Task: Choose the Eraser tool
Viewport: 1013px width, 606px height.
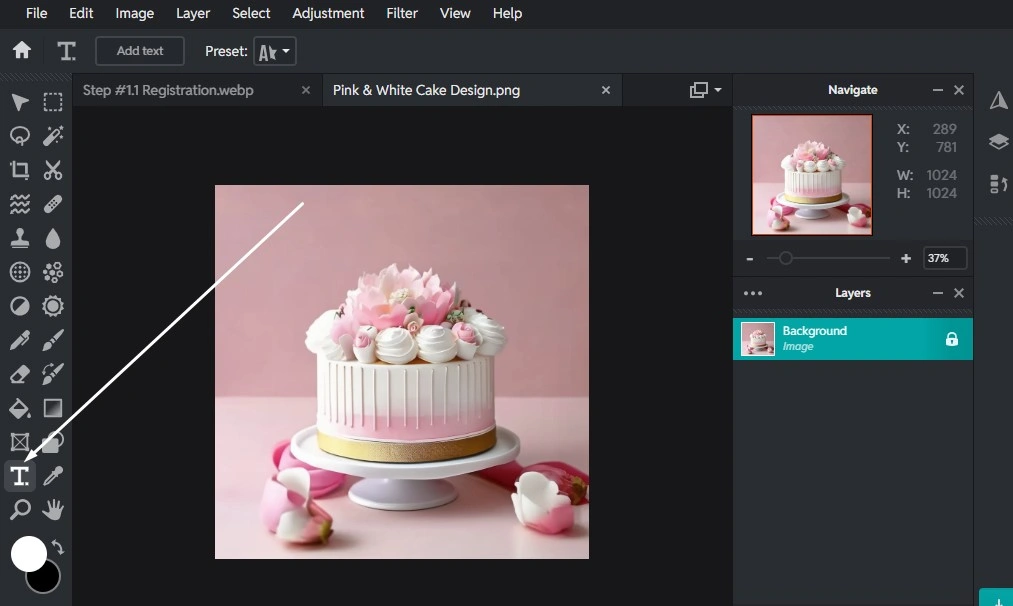Action: click(20, 374)
